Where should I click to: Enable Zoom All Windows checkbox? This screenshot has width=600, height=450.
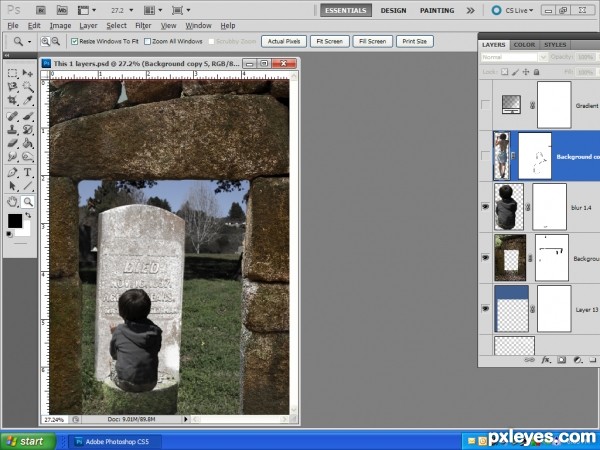click(147, 41)
